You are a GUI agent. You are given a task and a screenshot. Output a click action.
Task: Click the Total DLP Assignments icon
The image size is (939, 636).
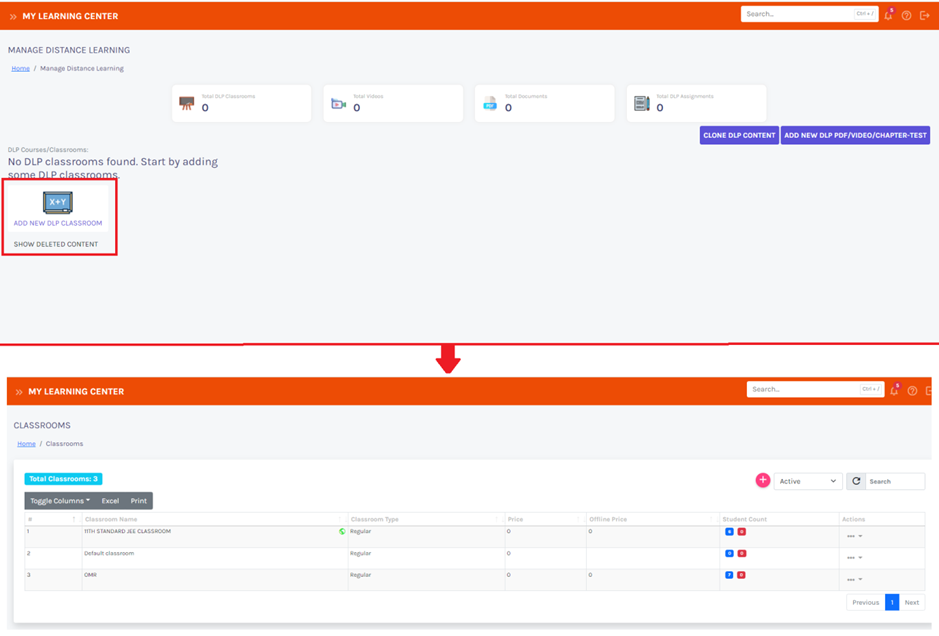click(x=641, y=104)
